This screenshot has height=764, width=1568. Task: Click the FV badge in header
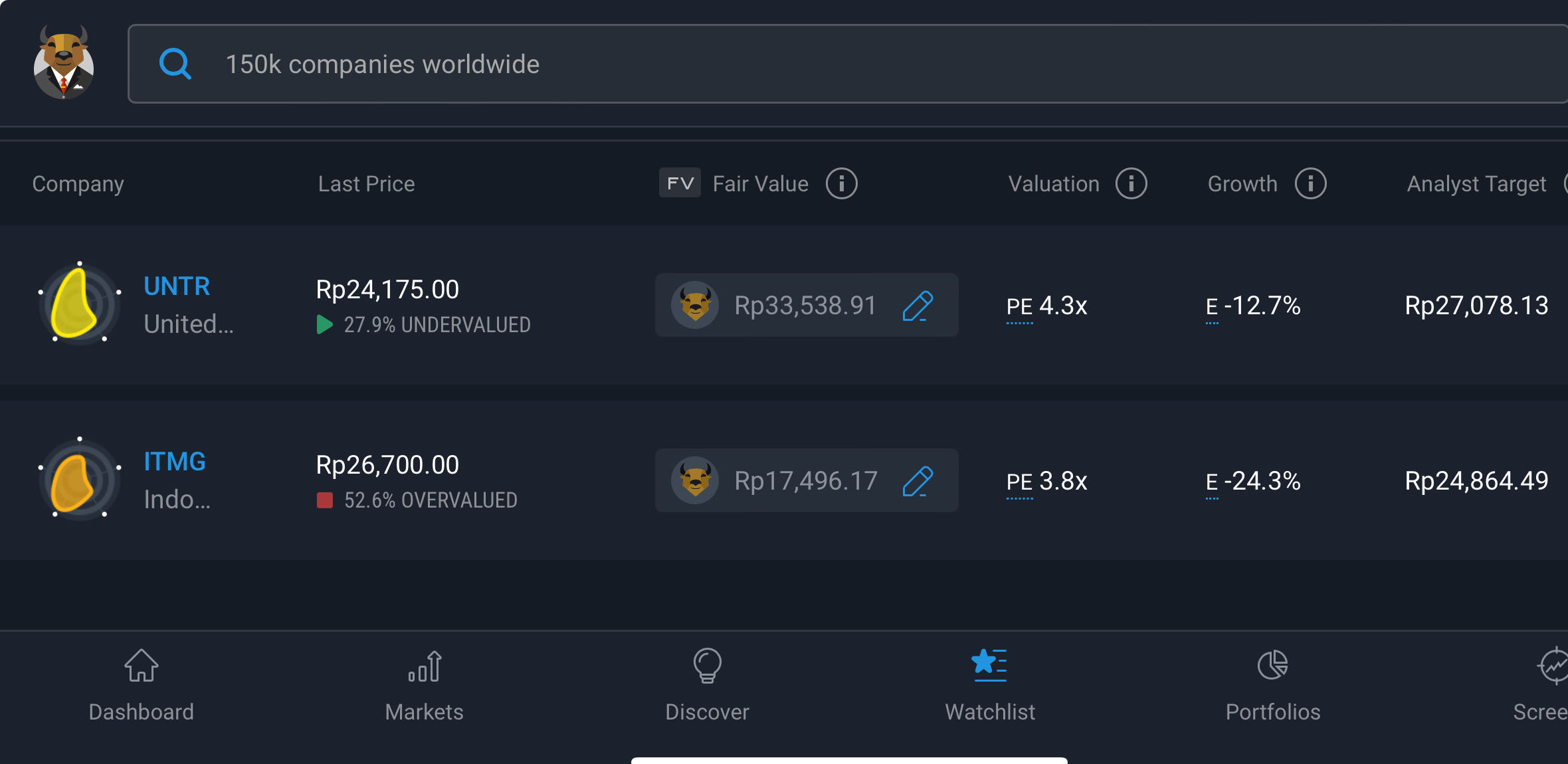click(680, 183)
